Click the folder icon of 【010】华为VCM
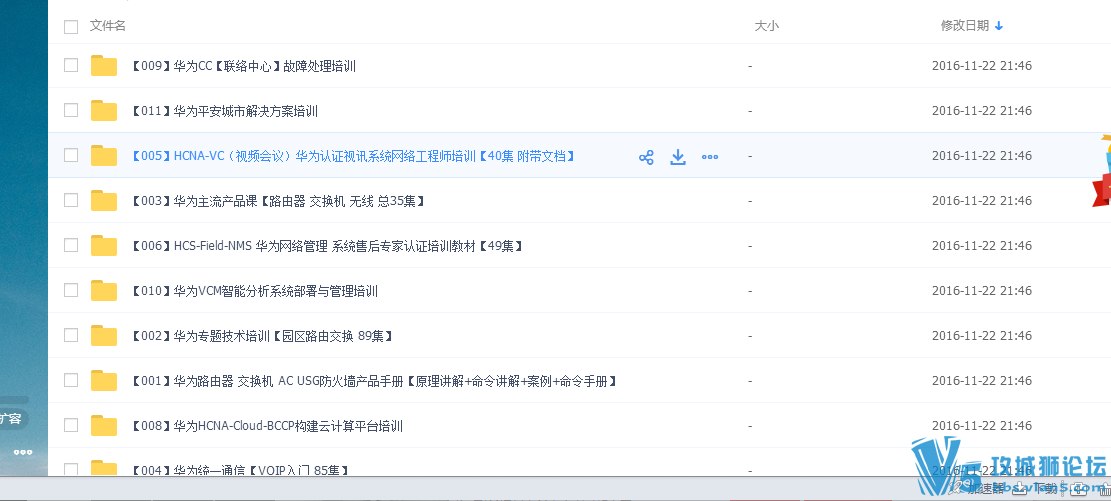 104,291
